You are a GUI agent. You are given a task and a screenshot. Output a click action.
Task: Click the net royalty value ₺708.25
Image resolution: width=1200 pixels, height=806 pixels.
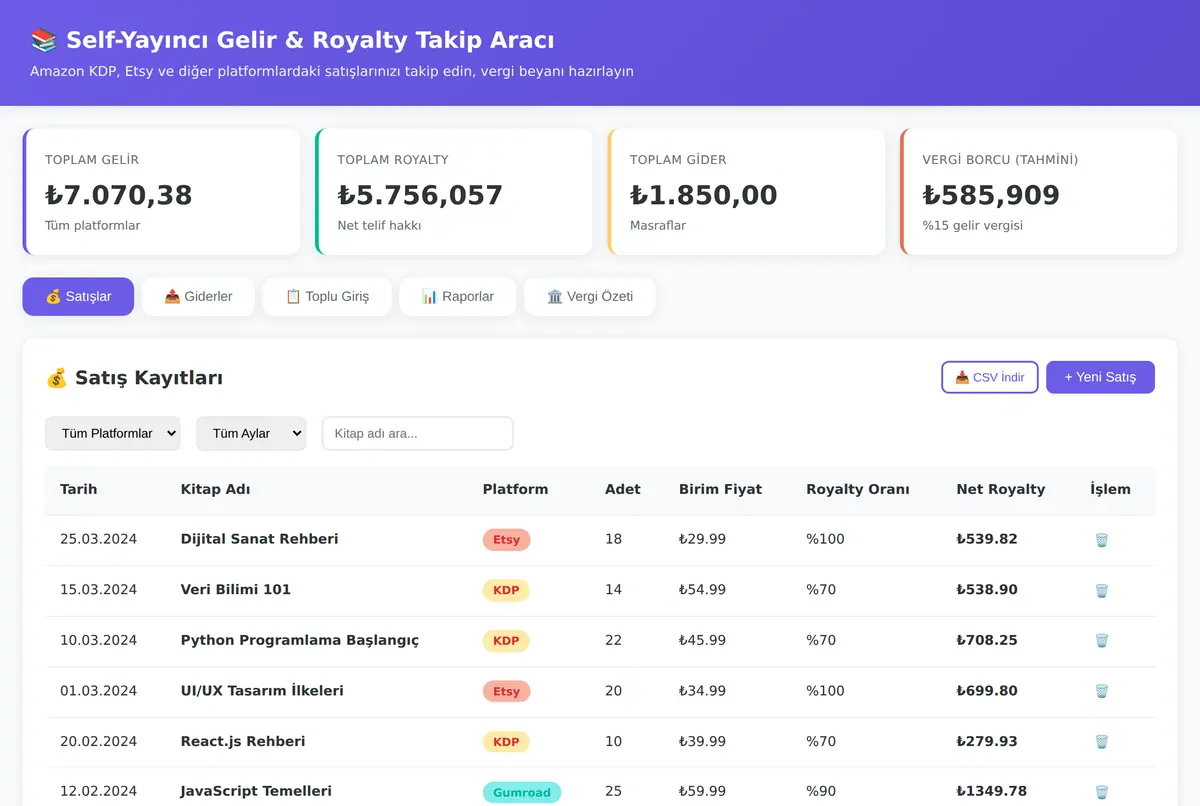pos(987,640)
